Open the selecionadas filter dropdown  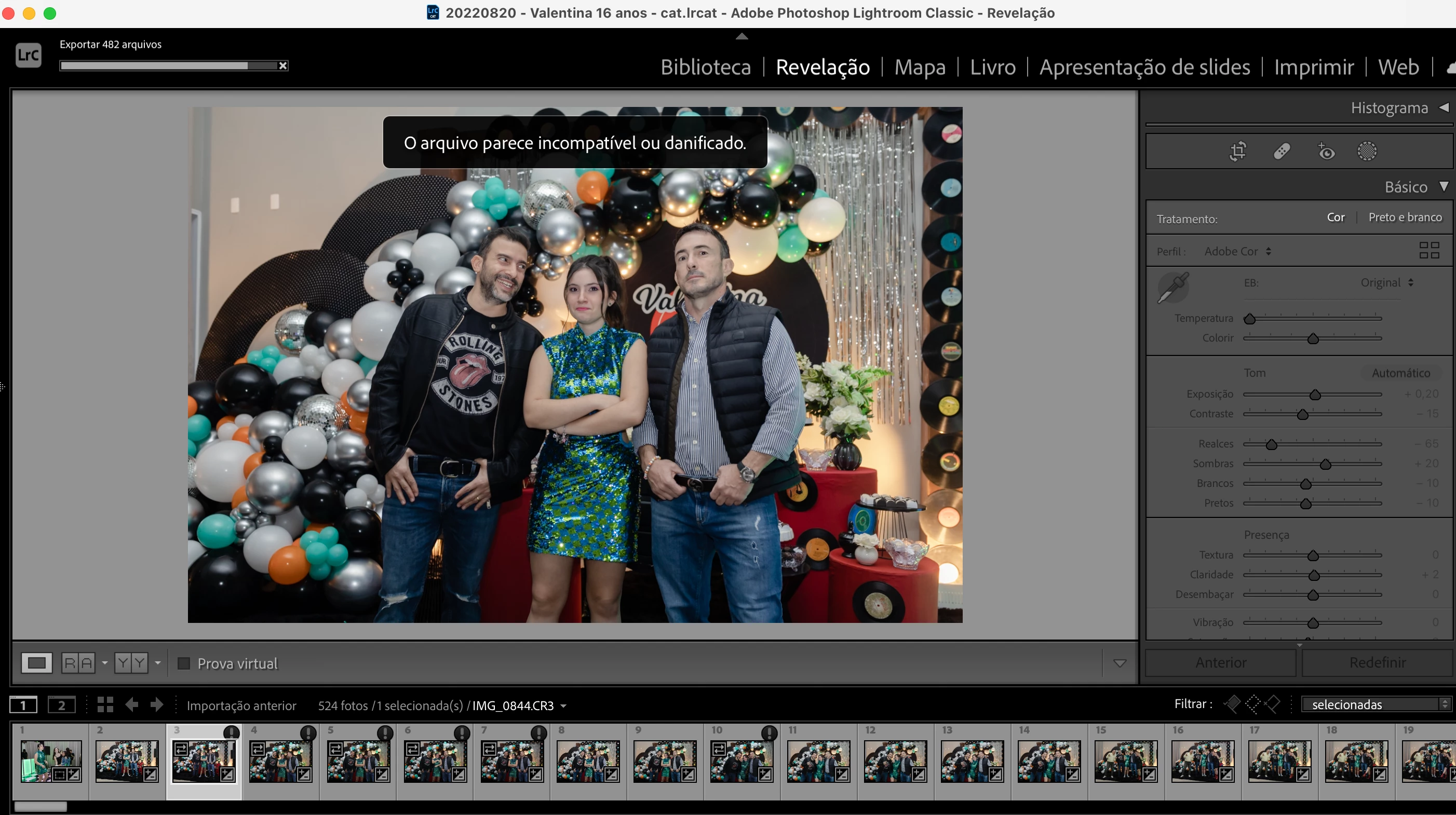[x=1374, y=704]
